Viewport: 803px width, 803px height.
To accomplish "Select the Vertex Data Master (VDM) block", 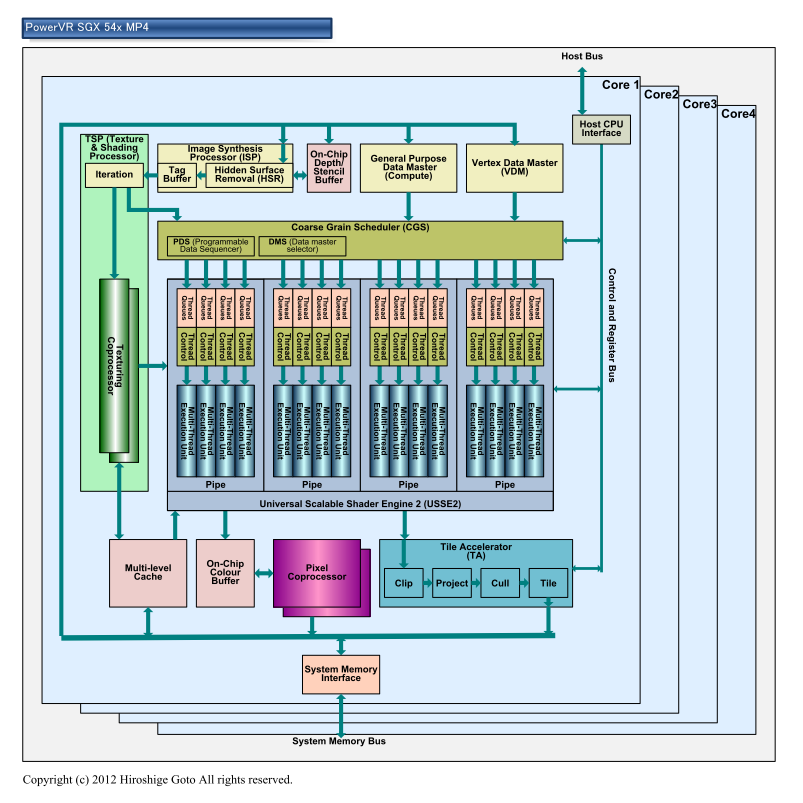I will pos(514,168).
